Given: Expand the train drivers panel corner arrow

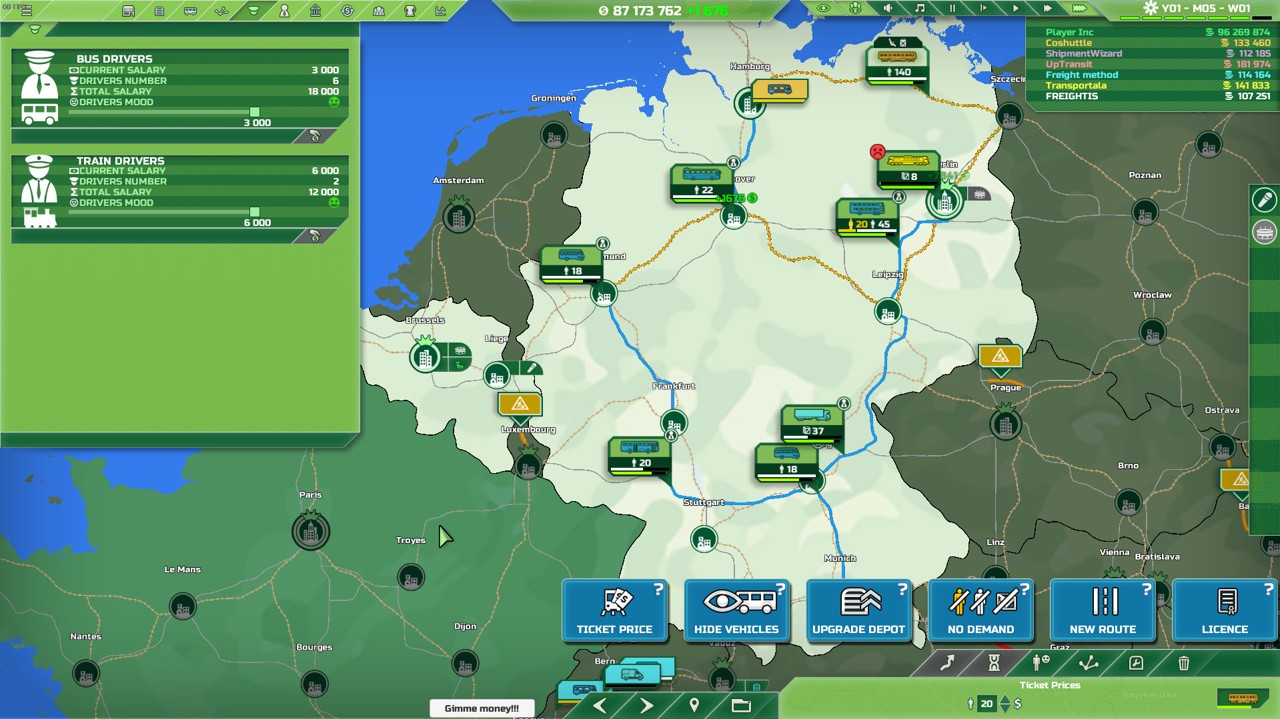Looking at the screenshot, I should point(315,237).
